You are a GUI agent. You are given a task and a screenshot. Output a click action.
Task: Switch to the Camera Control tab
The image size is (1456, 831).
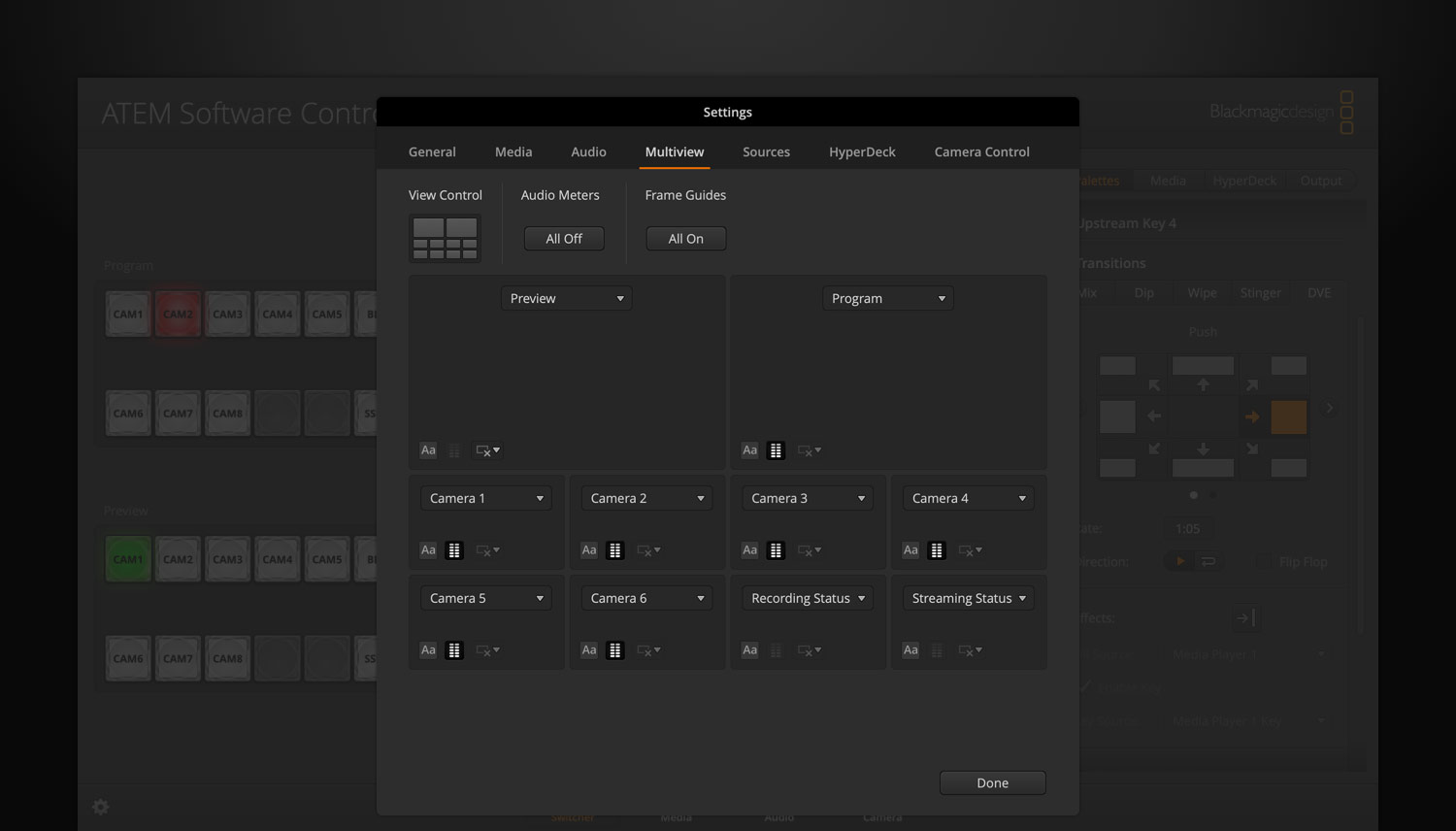pos(981,151)
